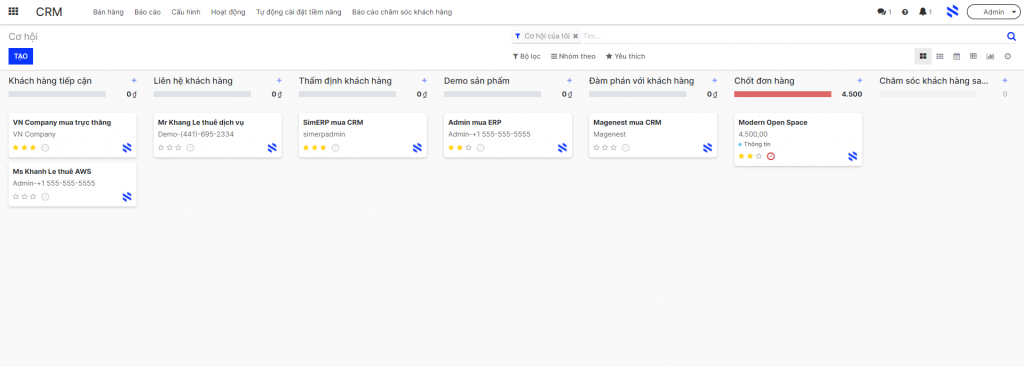Open Báo cáo chăm sóc khách hàng menu
Viewport: 1024px width, 367px height.
(402, 12)
